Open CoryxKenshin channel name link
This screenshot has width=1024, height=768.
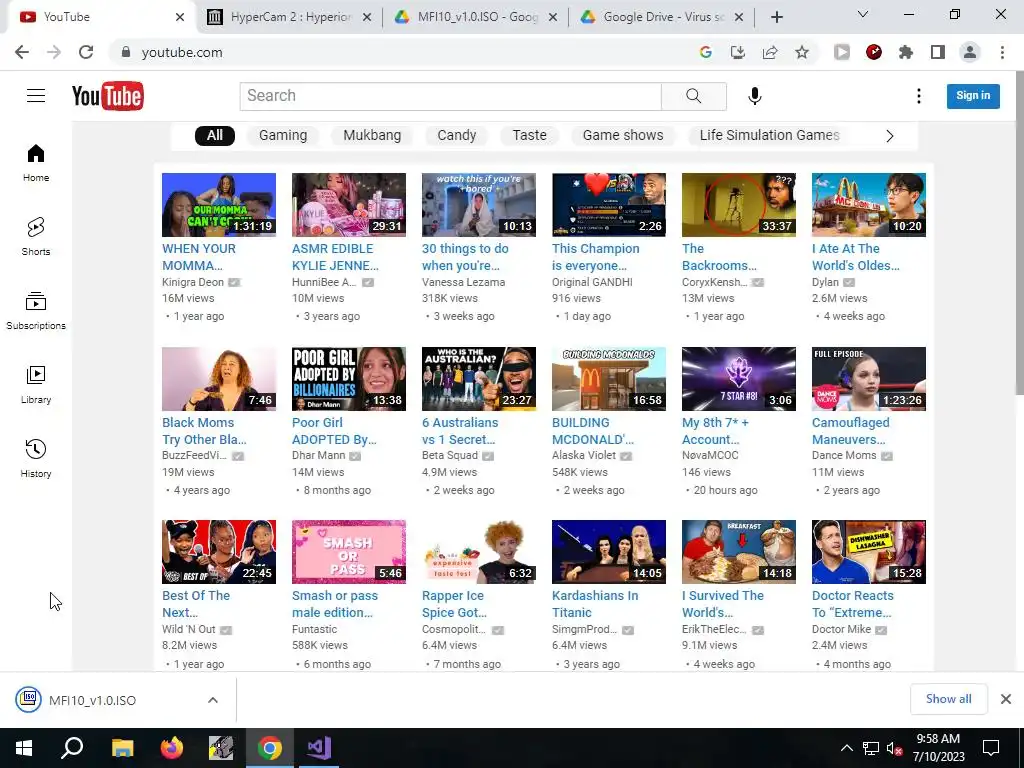pos(714,282)
